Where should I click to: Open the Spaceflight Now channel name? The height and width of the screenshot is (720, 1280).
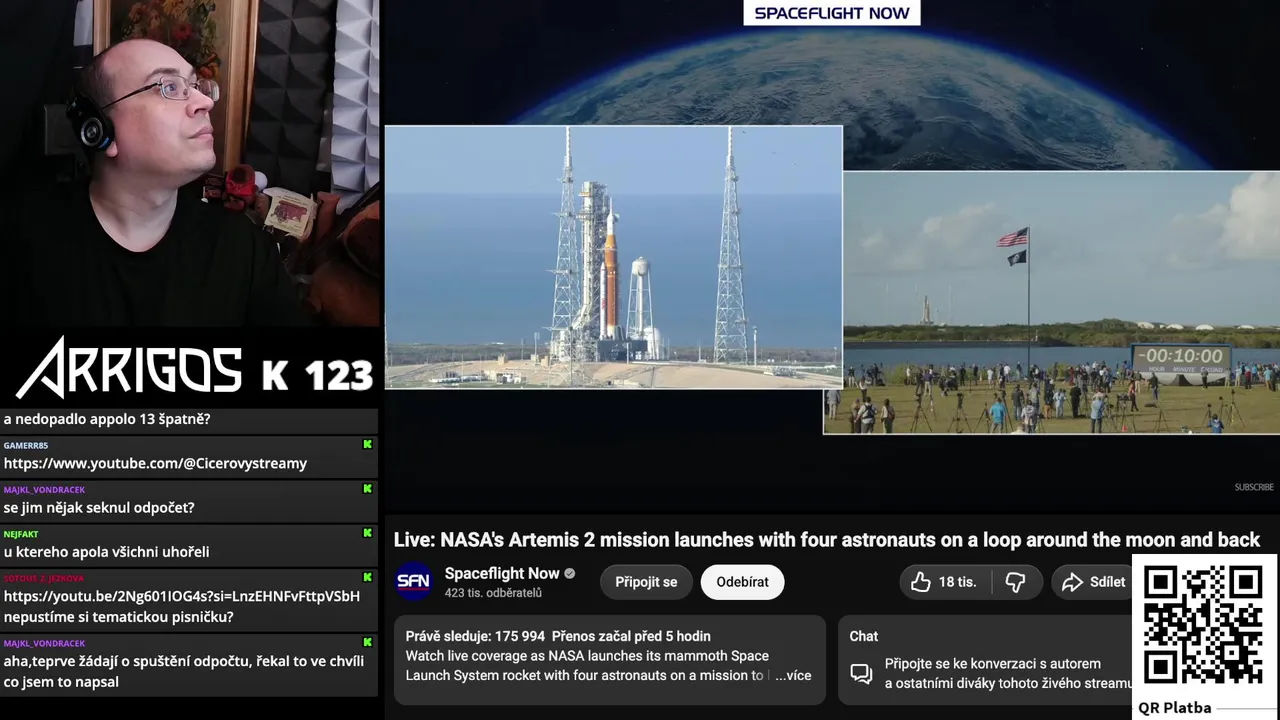[502, 573]
